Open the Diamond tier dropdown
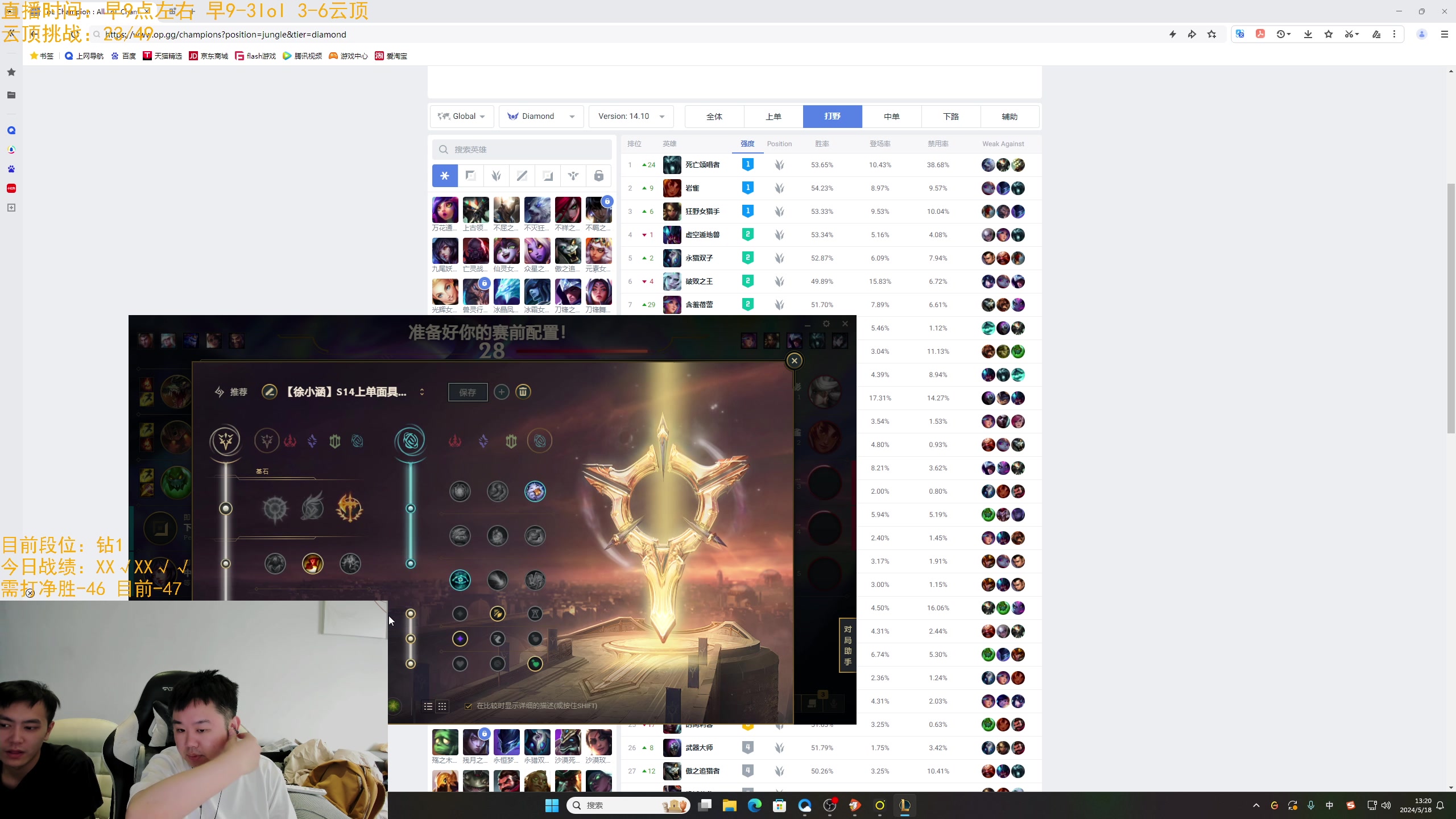 click(x=541, y=116)
